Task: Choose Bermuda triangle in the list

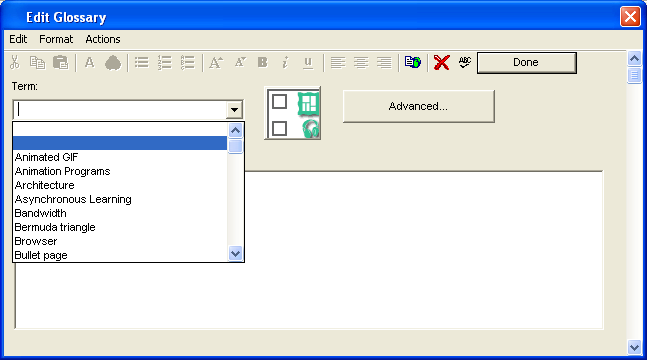Action: [55, 227]
